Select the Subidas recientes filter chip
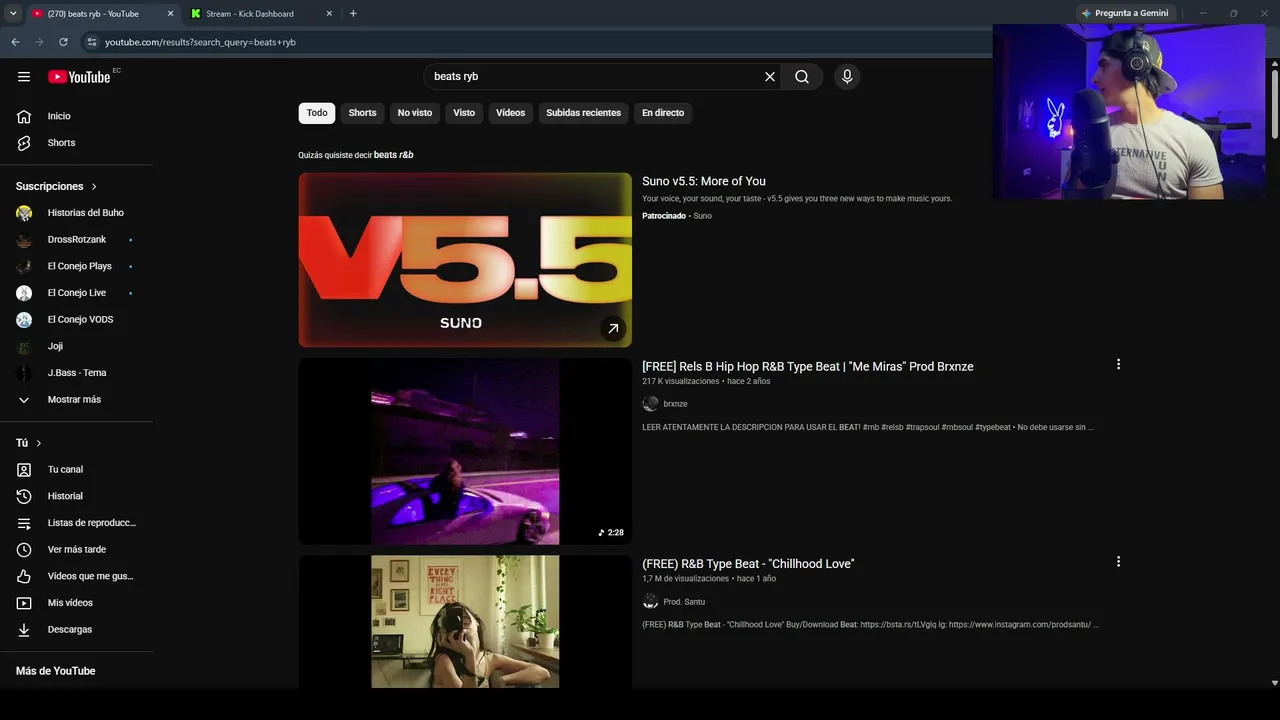1280x720 pixels. point(584,113)
